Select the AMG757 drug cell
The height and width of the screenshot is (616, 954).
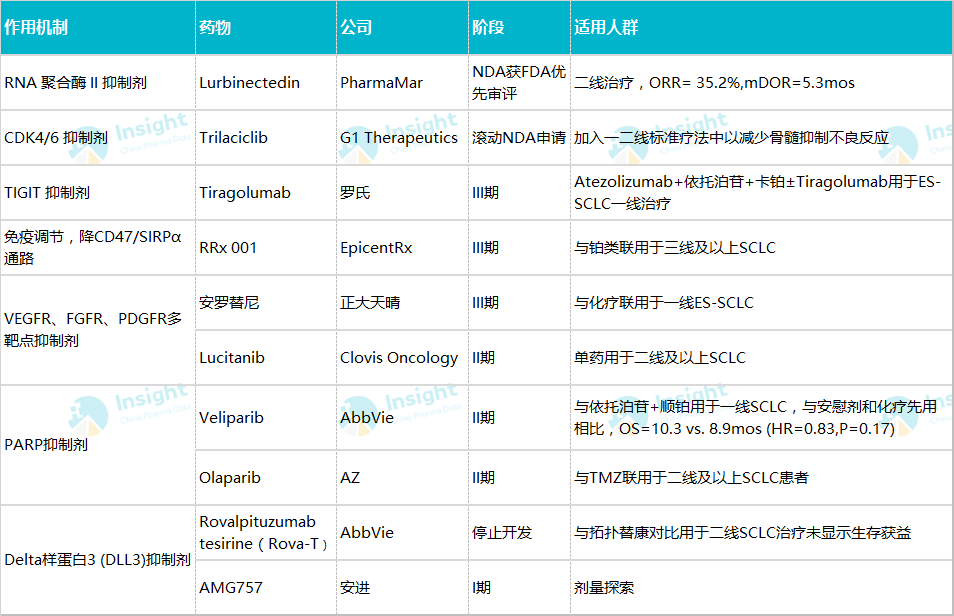266,587
